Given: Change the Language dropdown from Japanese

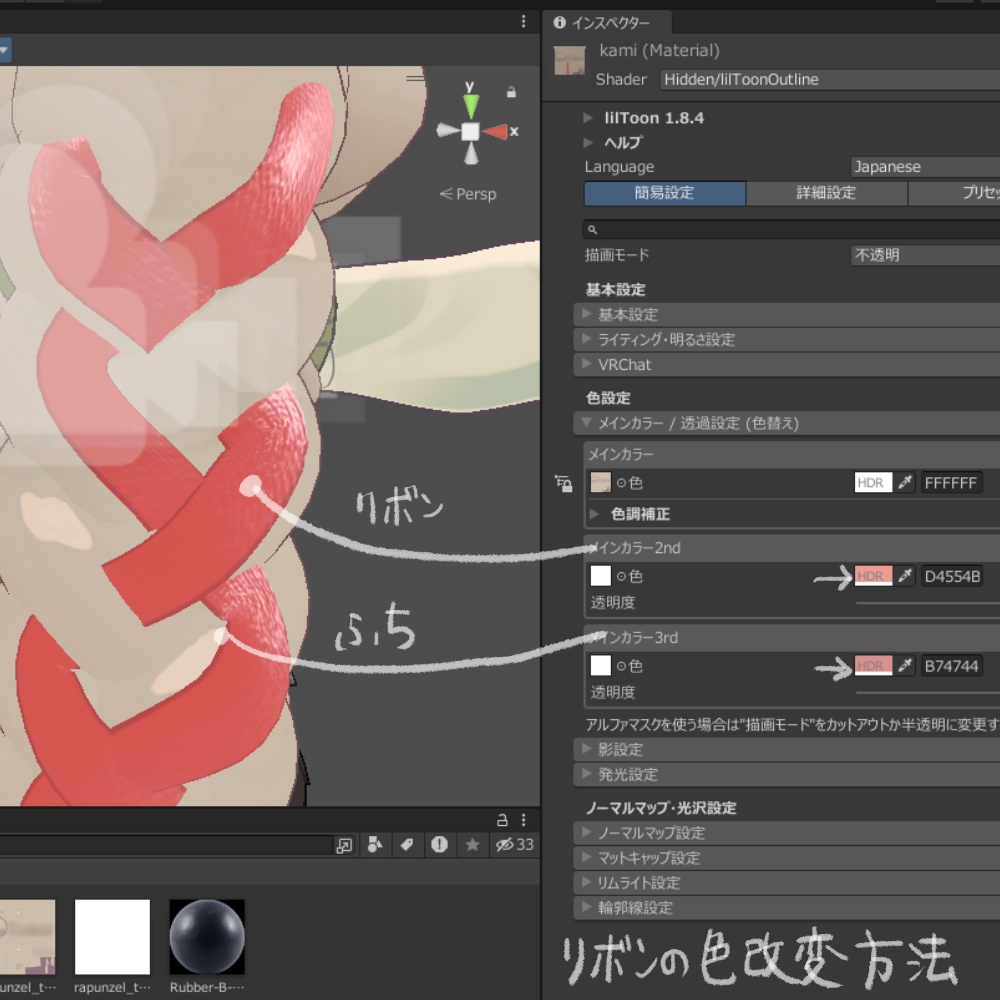Looking at the screenshot, I should coord(920,166).
